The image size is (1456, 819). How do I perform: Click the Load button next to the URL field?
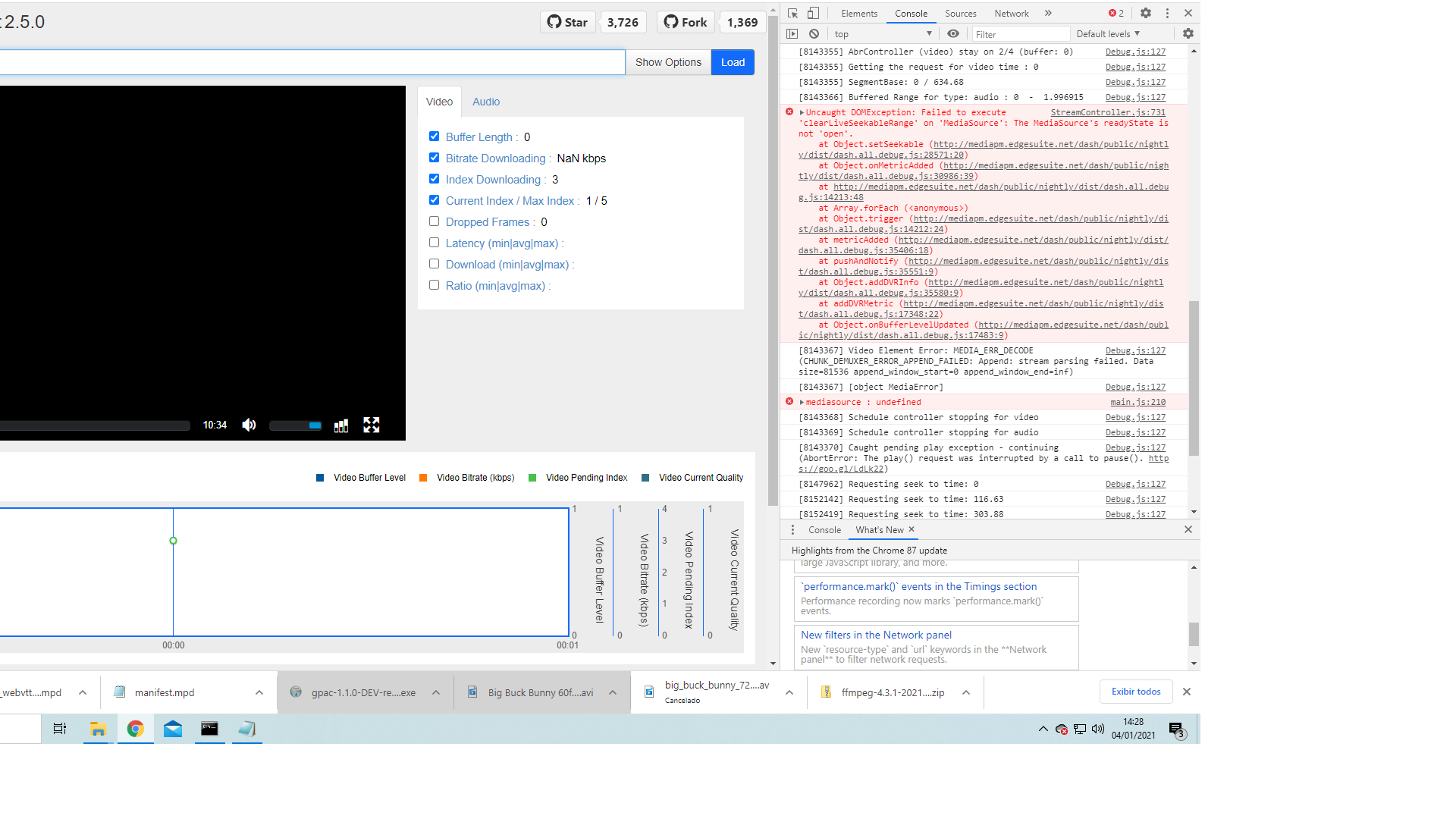click(732, 61)
